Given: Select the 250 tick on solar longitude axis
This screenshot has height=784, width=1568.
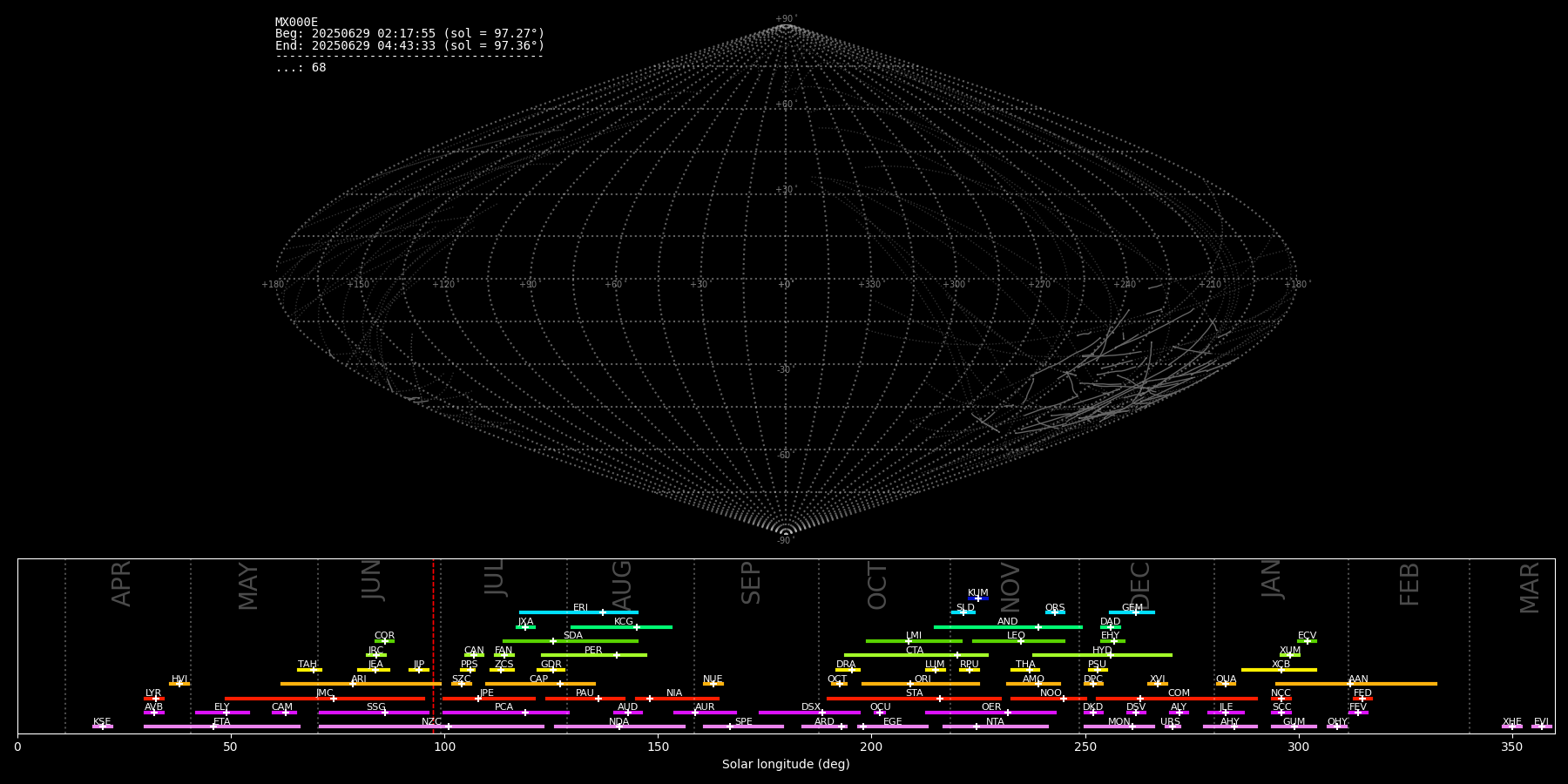Looking at the screenshot, I should [x=1085, y=747].
